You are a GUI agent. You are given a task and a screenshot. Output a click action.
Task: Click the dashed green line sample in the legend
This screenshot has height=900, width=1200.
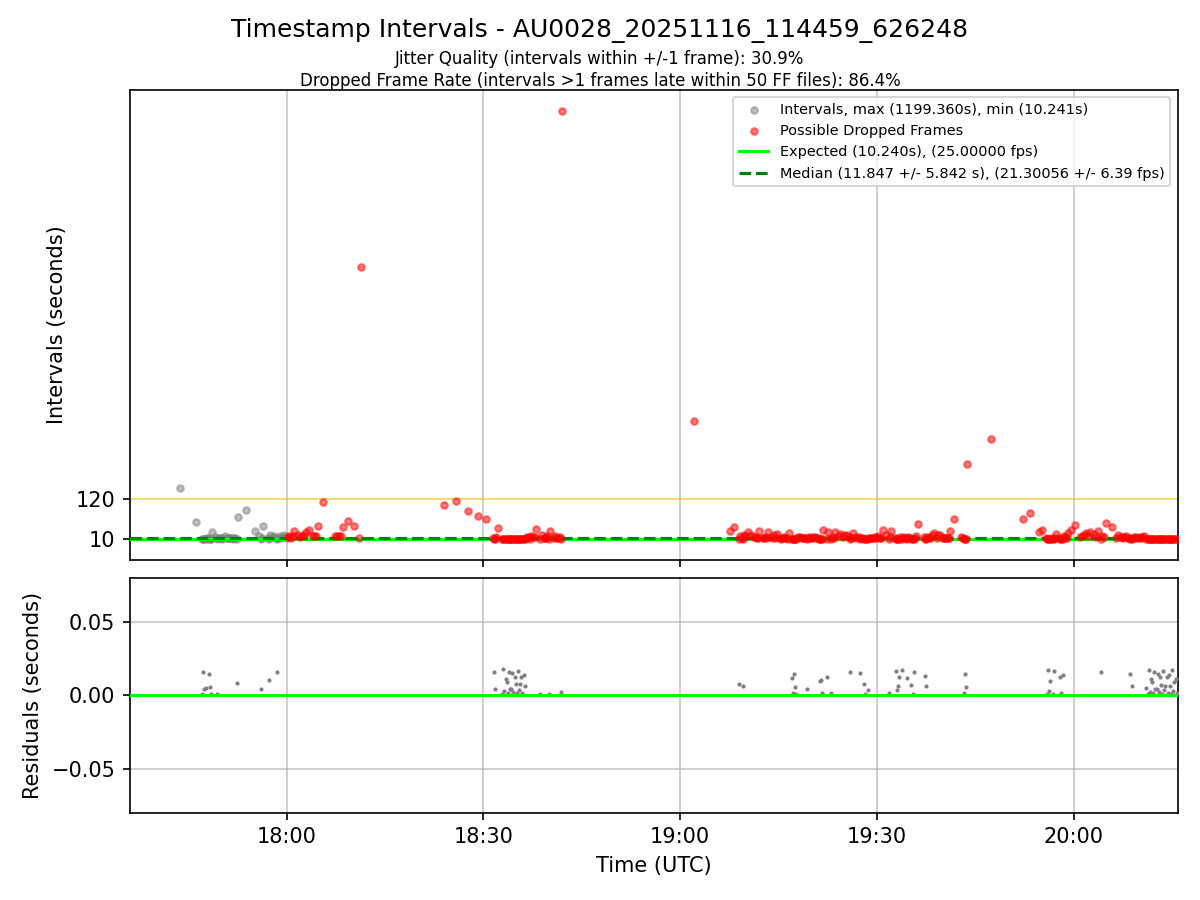pos(754,173)
